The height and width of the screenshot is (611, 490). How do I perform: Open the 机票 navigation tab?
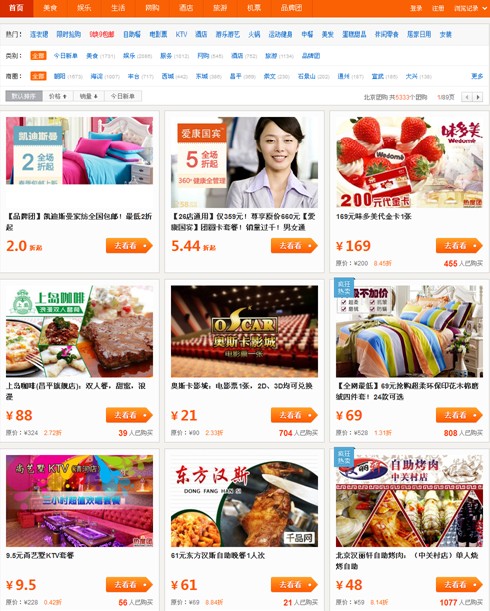tap(254, 8)
